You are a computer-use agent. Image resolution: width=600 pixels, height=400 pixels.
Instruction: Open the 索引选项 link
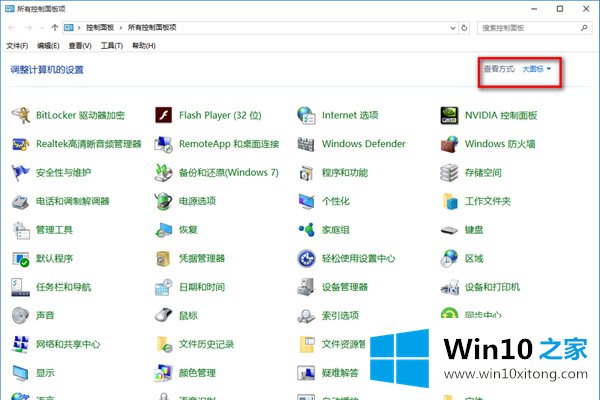340,316
